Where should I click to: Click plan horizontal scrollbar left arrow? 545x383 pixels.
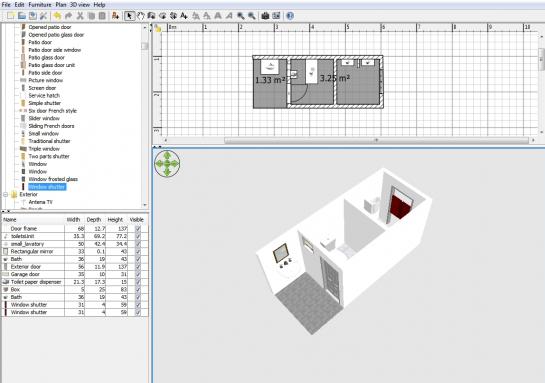(165, 140)
